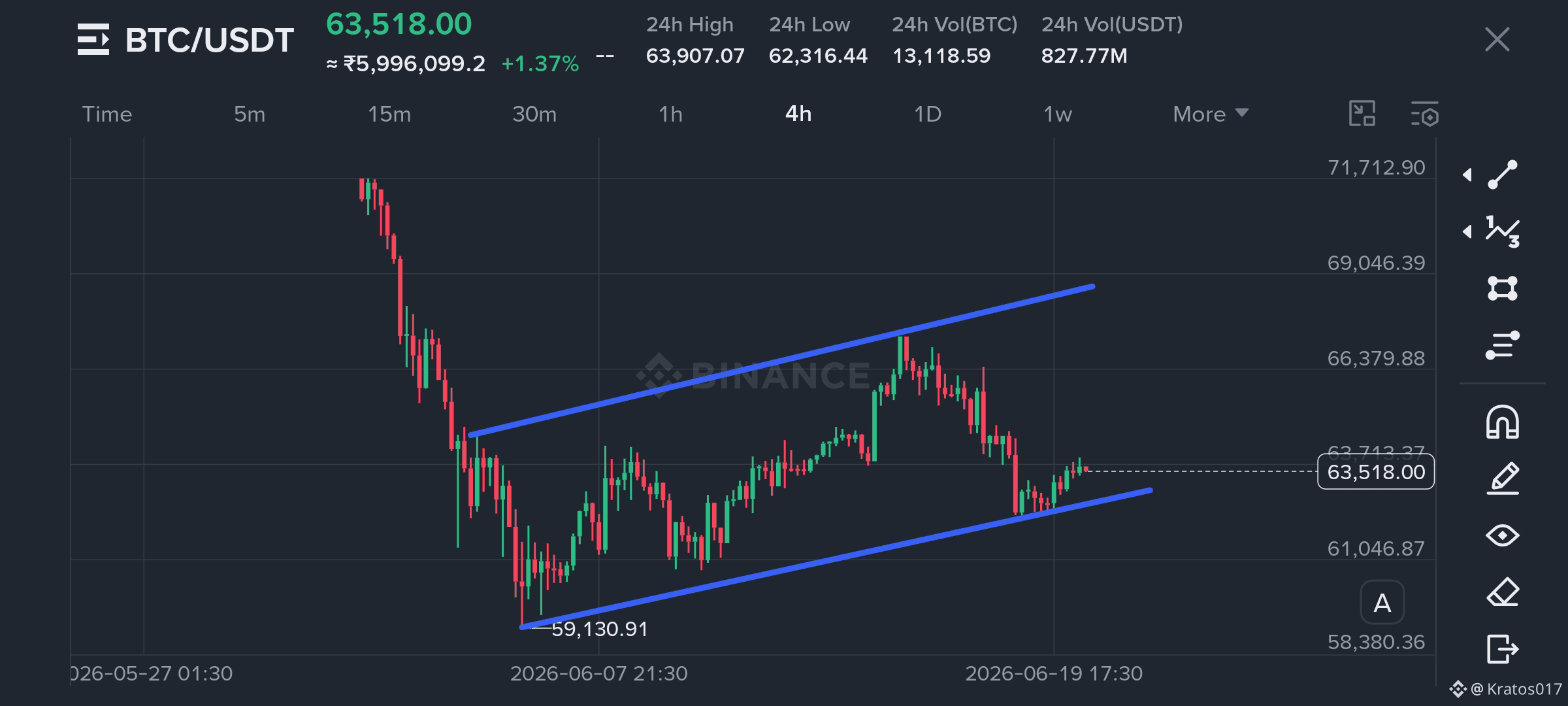Switch to the 1w interval
The image size is (1568, 706).
coord(1057,114)
